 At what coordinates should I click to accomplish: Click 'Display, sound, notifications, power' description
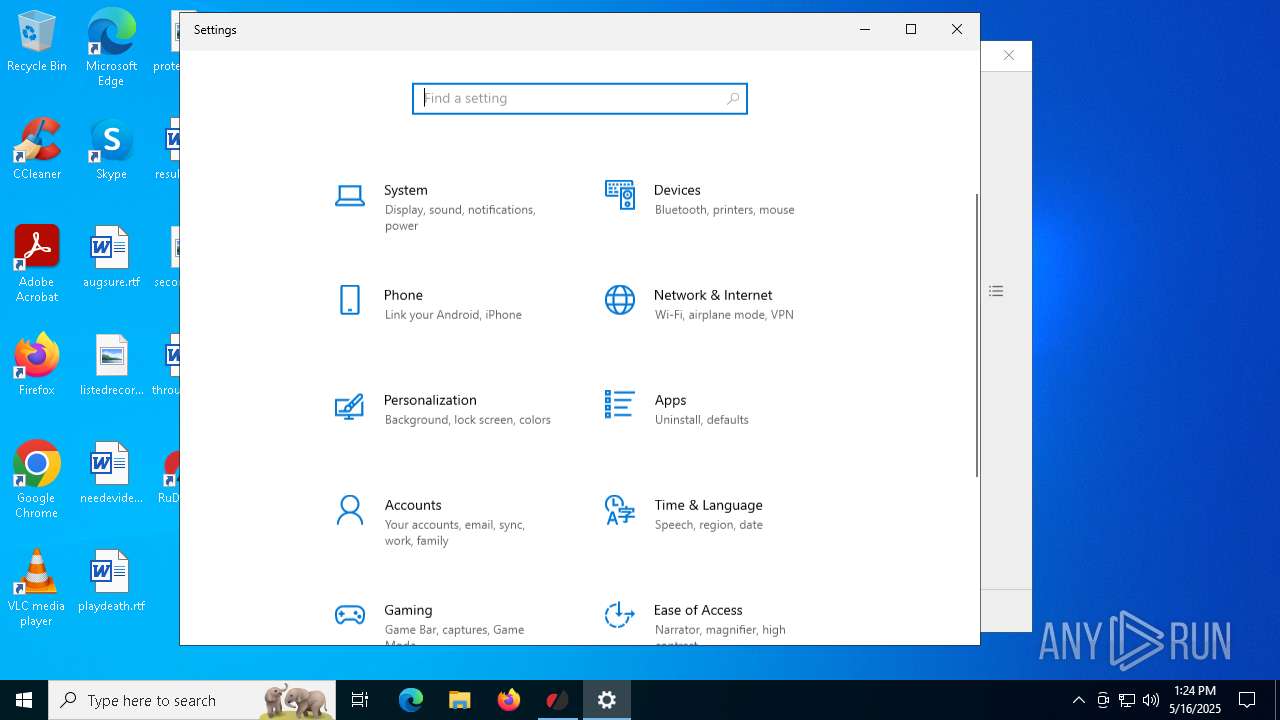(460, 218)
